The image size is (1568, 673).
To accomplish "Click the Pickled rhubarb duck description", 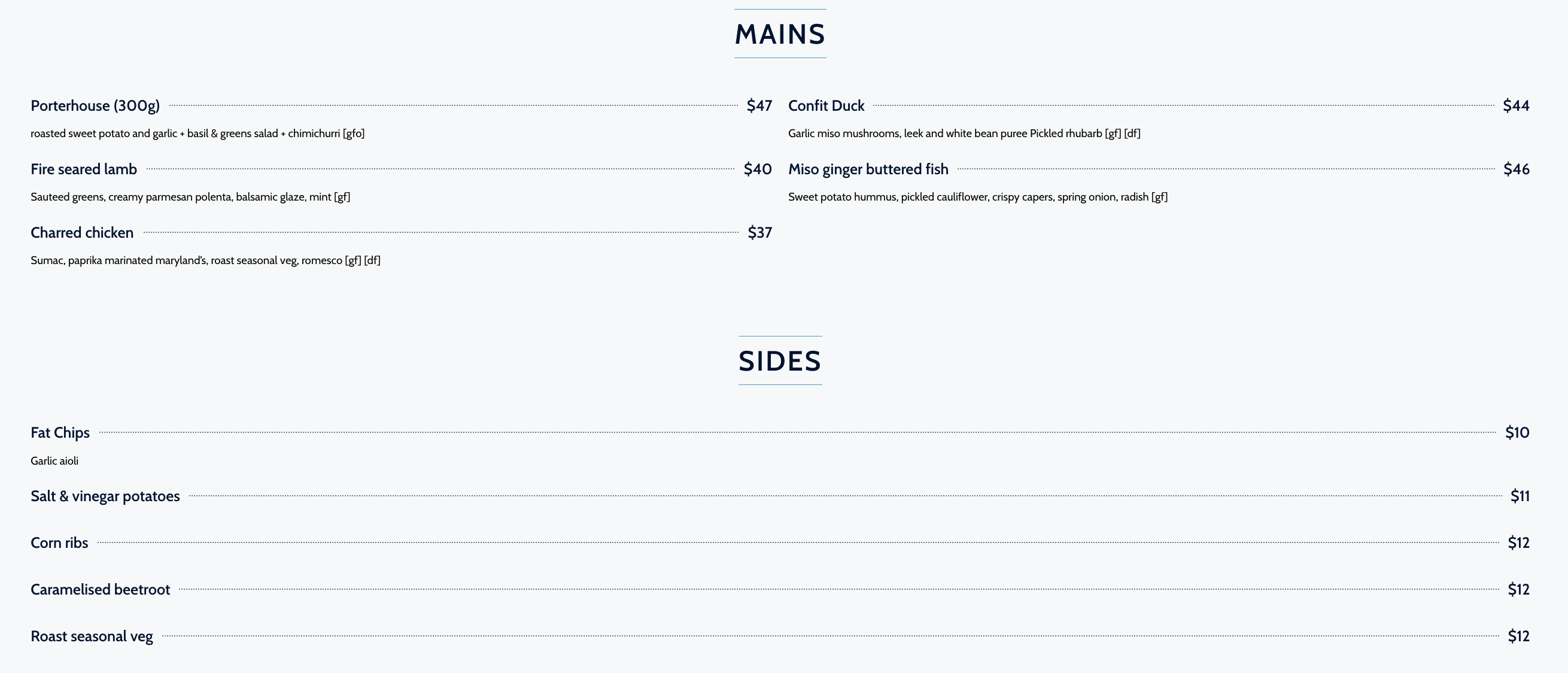I will coord(964,134).
